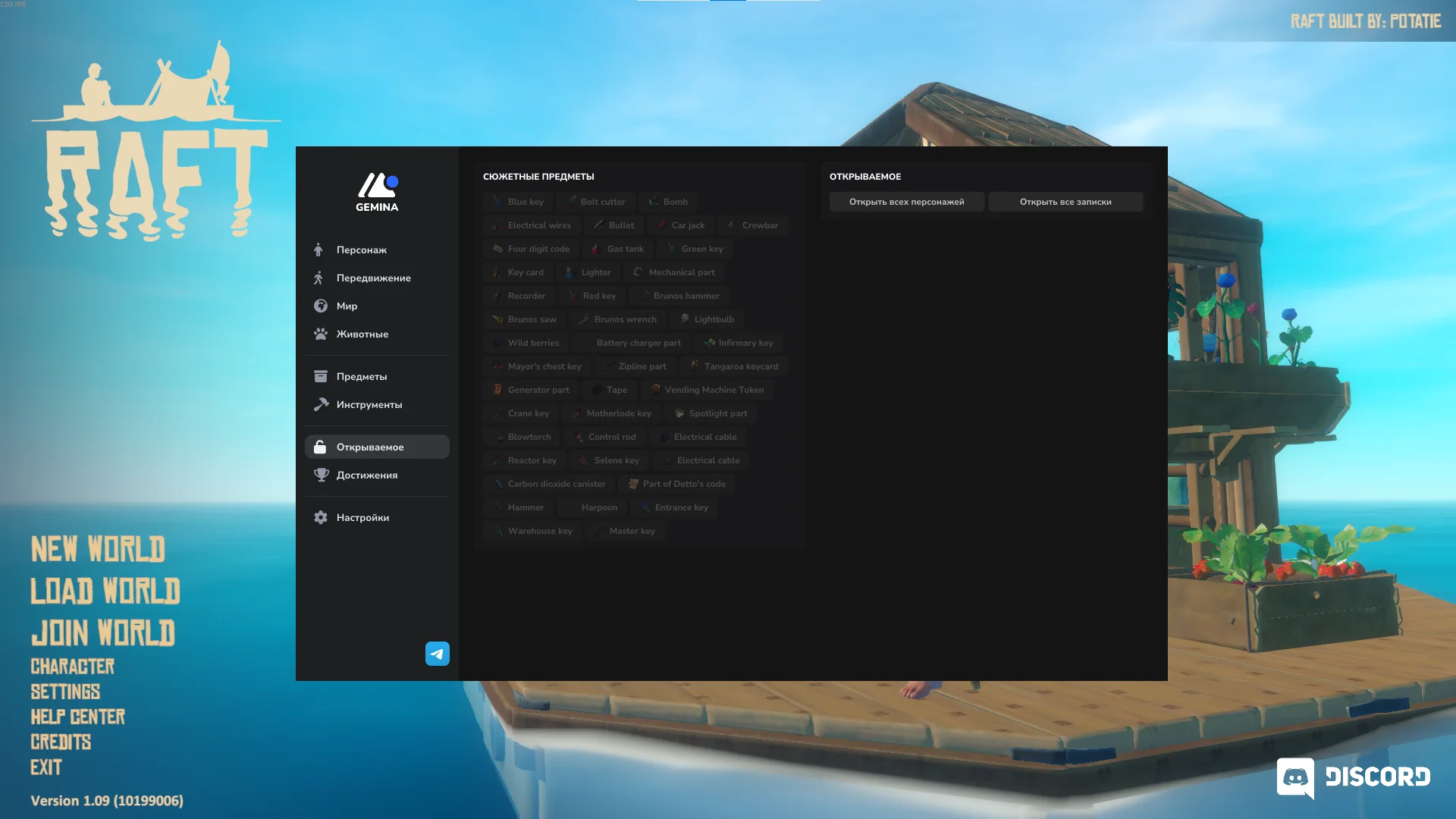This screenshot has height=819, width=1456.
Task: Give the Control rod item
Action: (x=604, y=437)
